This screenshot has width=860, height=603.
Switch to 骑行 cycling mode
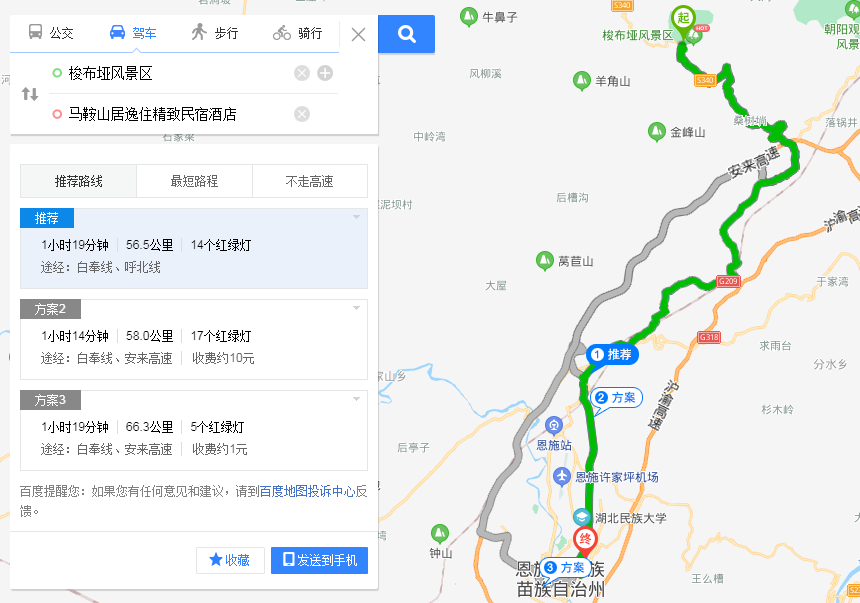coord(297,33)
